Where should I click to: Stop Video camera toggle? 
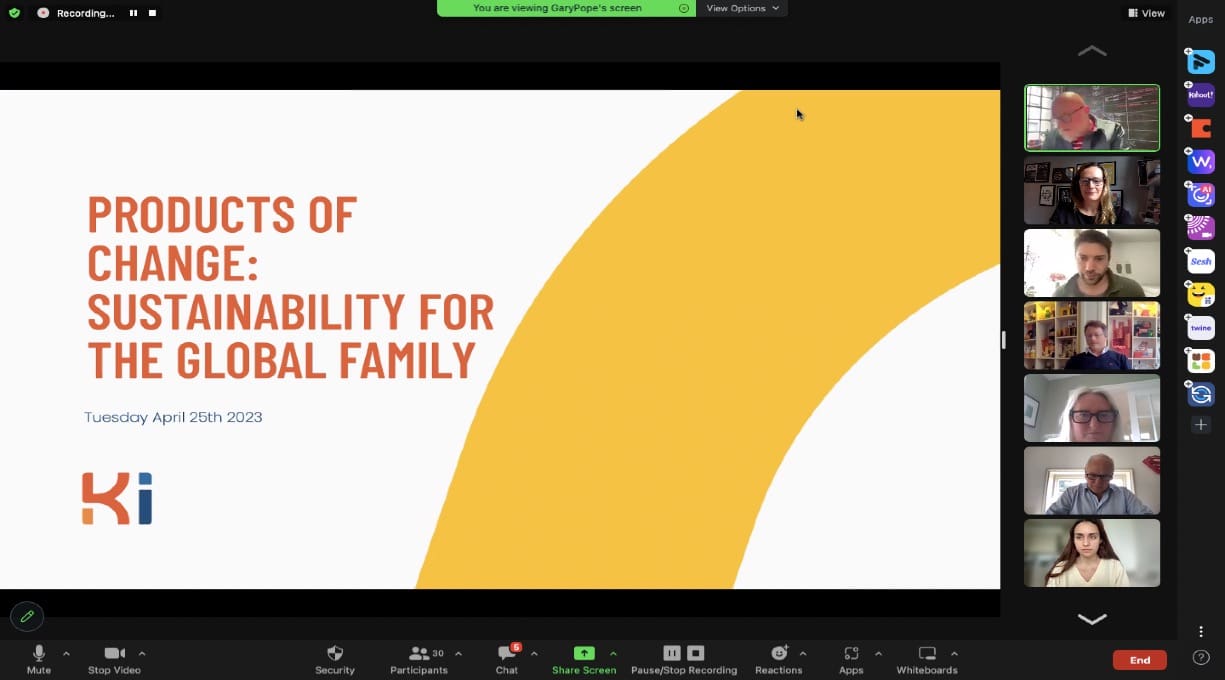click(114, 660)
